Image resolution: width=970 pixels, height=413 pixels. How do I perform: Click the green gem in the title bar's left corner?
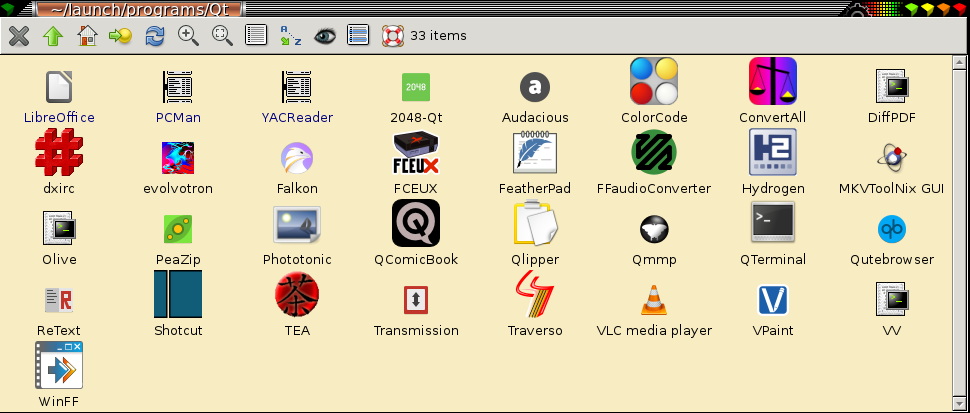[7, 8]
